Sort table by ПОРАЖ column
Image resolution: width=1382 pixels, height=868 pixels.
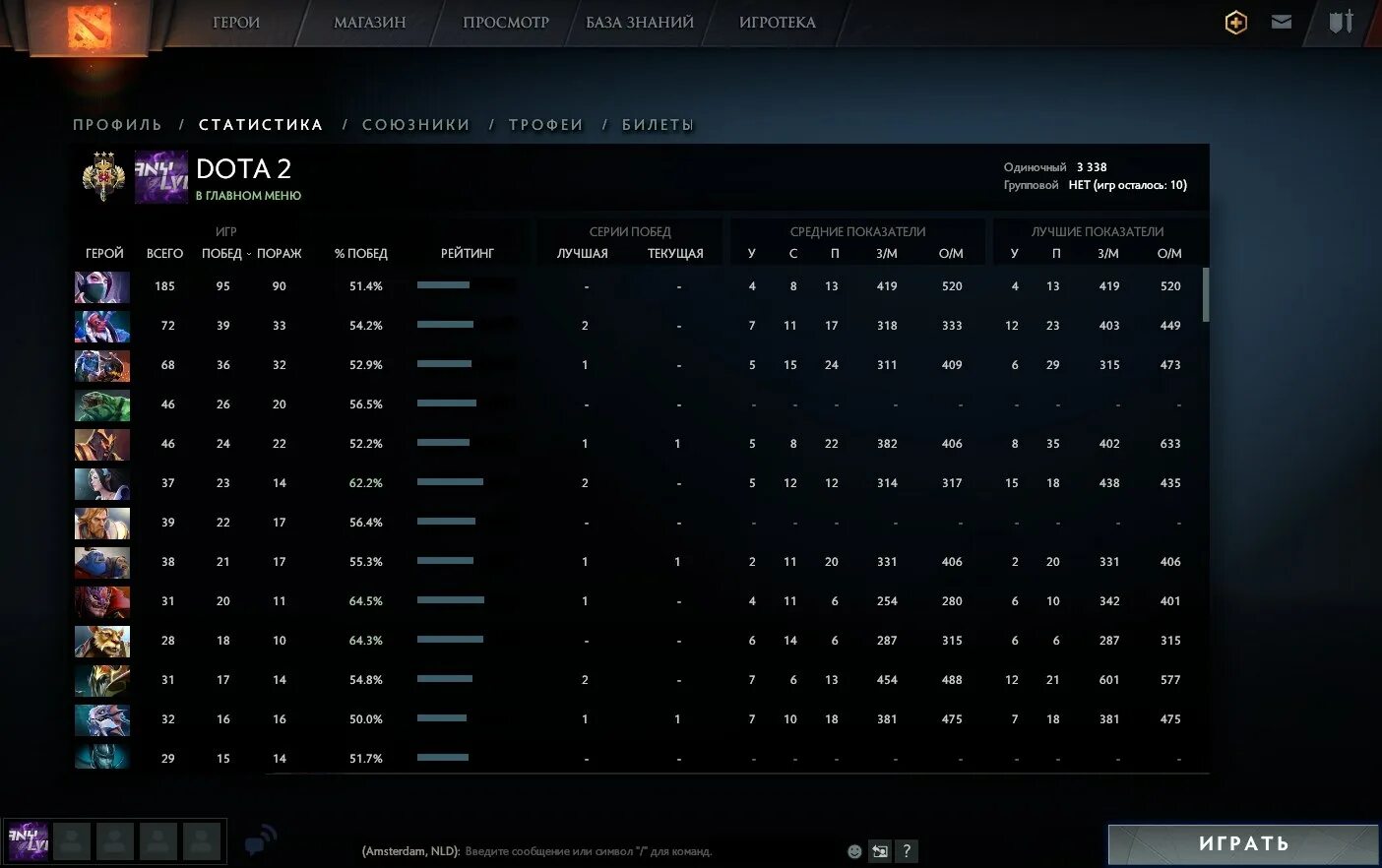[x=280, y=254]
